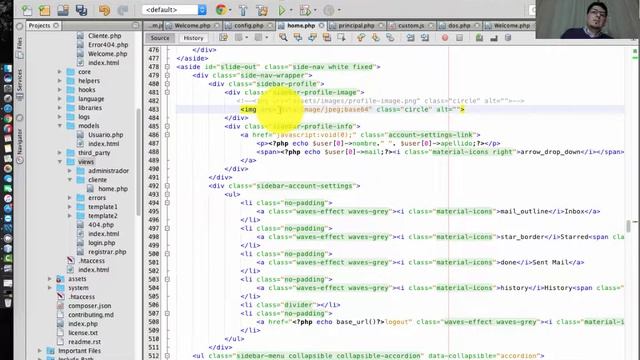Click the New File toolbar icon
This screenshot has width=640, height=360.
[27, 10]
